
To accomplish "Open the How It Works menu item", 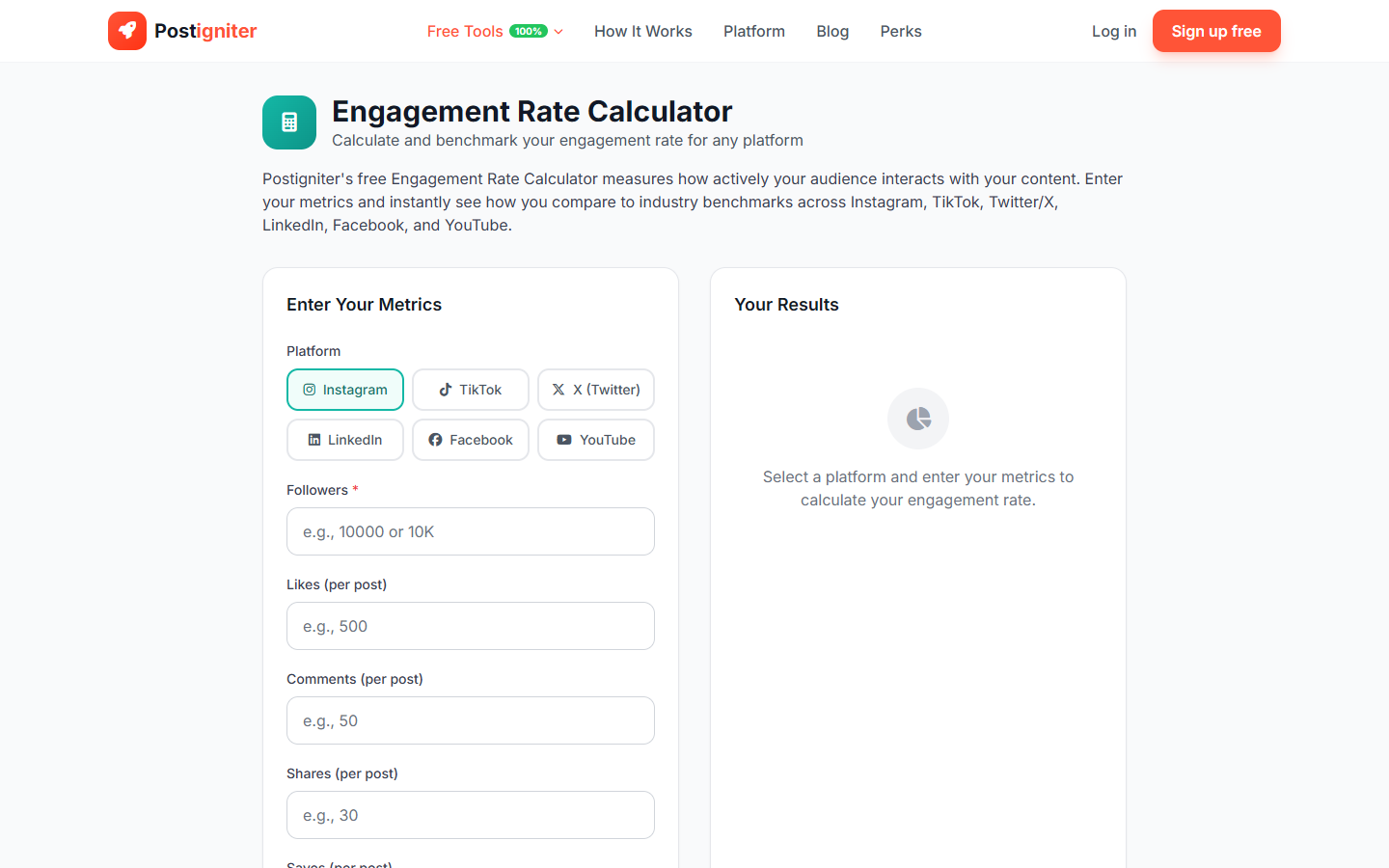I will click(642, 31).
